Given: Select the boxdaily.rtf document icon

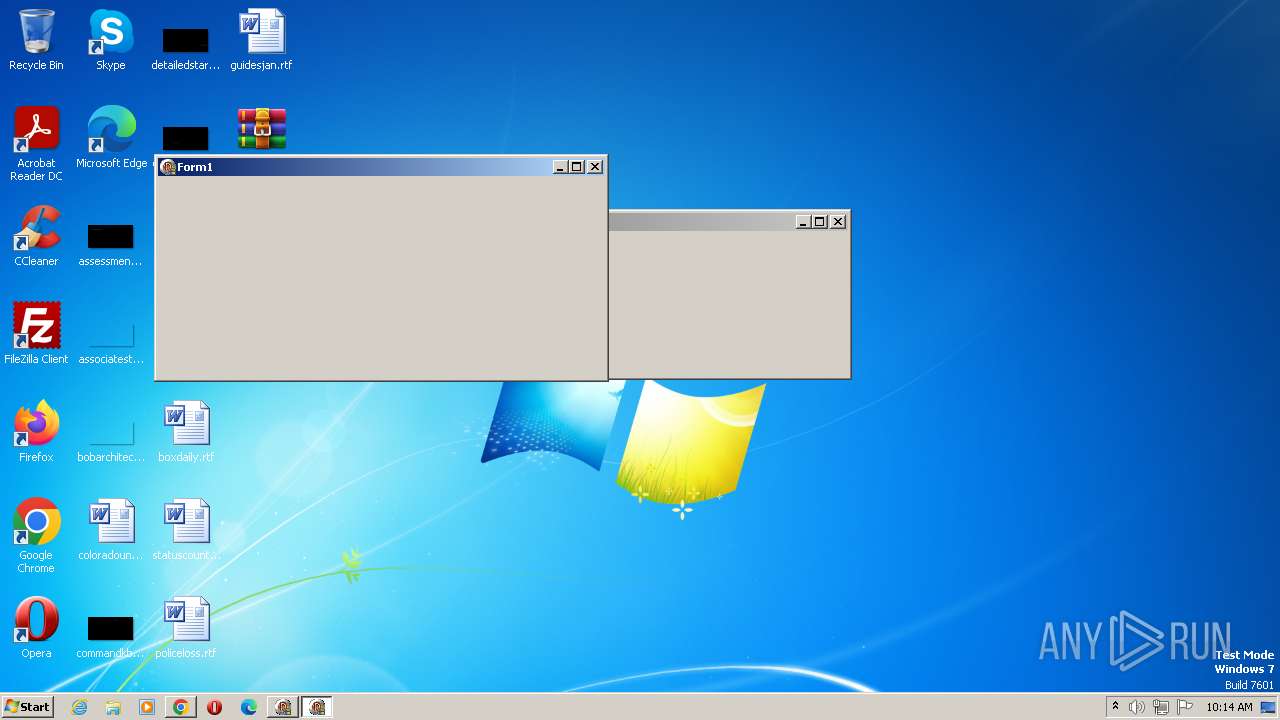Looking at the screenshot, I should point(186,432).
